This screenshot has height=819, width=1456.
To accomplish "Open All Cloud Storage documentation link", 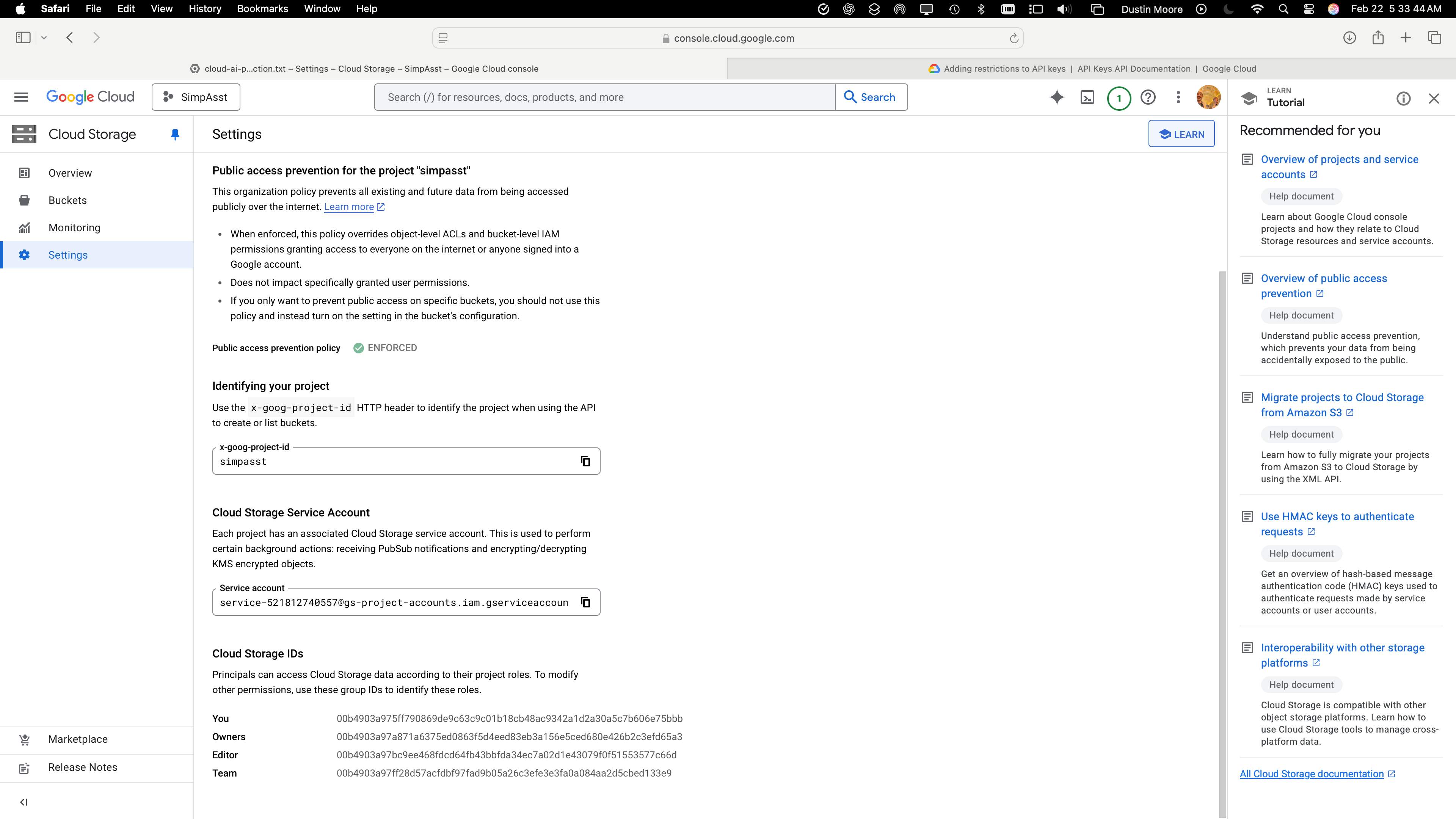I will (x=1311, y=774).
